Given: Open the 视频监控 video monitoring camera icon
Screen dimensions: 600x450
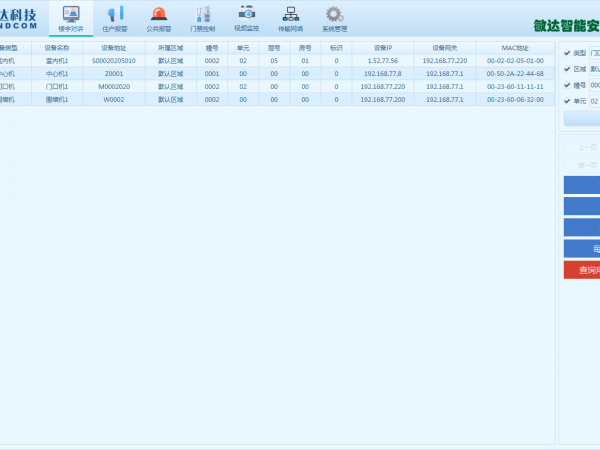Looking at the screenshot, I should click(x=247, y=17).
